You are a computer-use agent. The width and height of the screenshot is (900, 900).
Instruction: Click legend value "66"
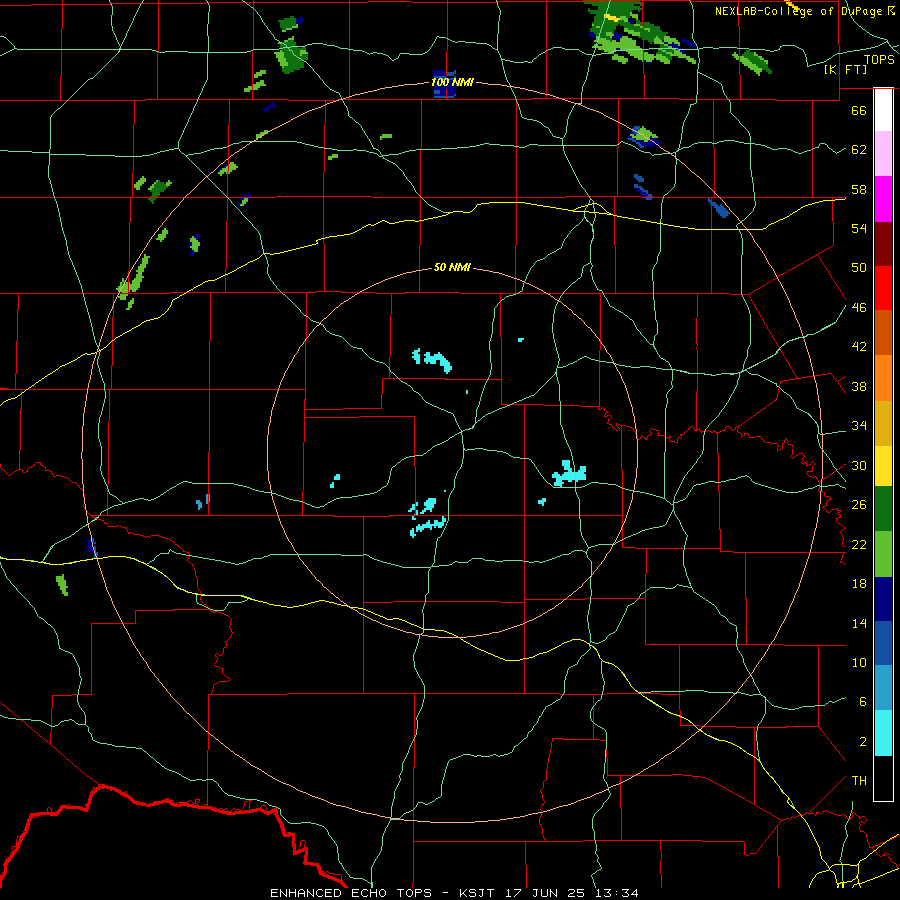click(x=859, y=110)
